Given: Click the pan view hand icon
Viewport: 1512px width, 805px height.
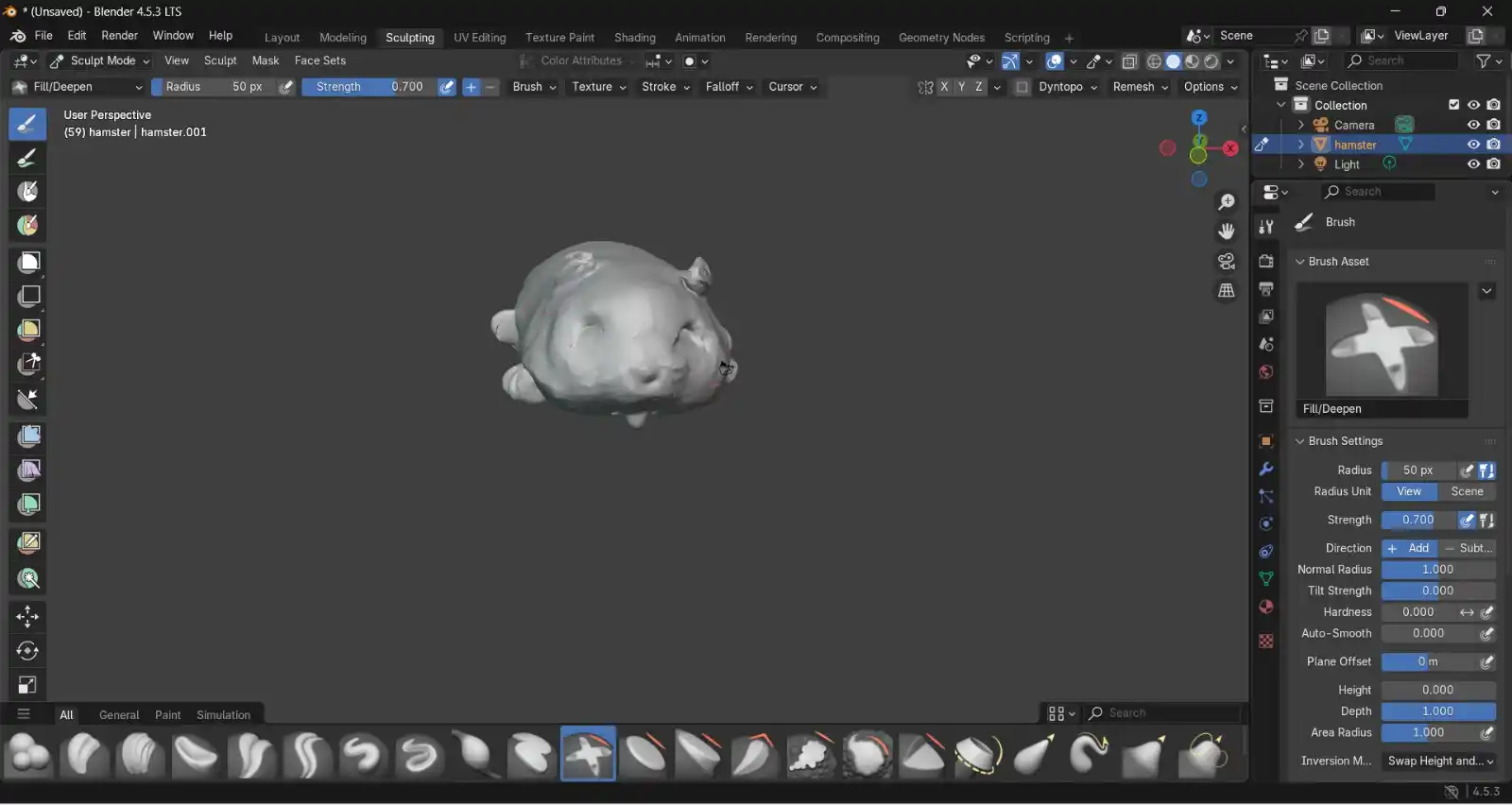Looking at the screenshot, I should [1226, 231].
